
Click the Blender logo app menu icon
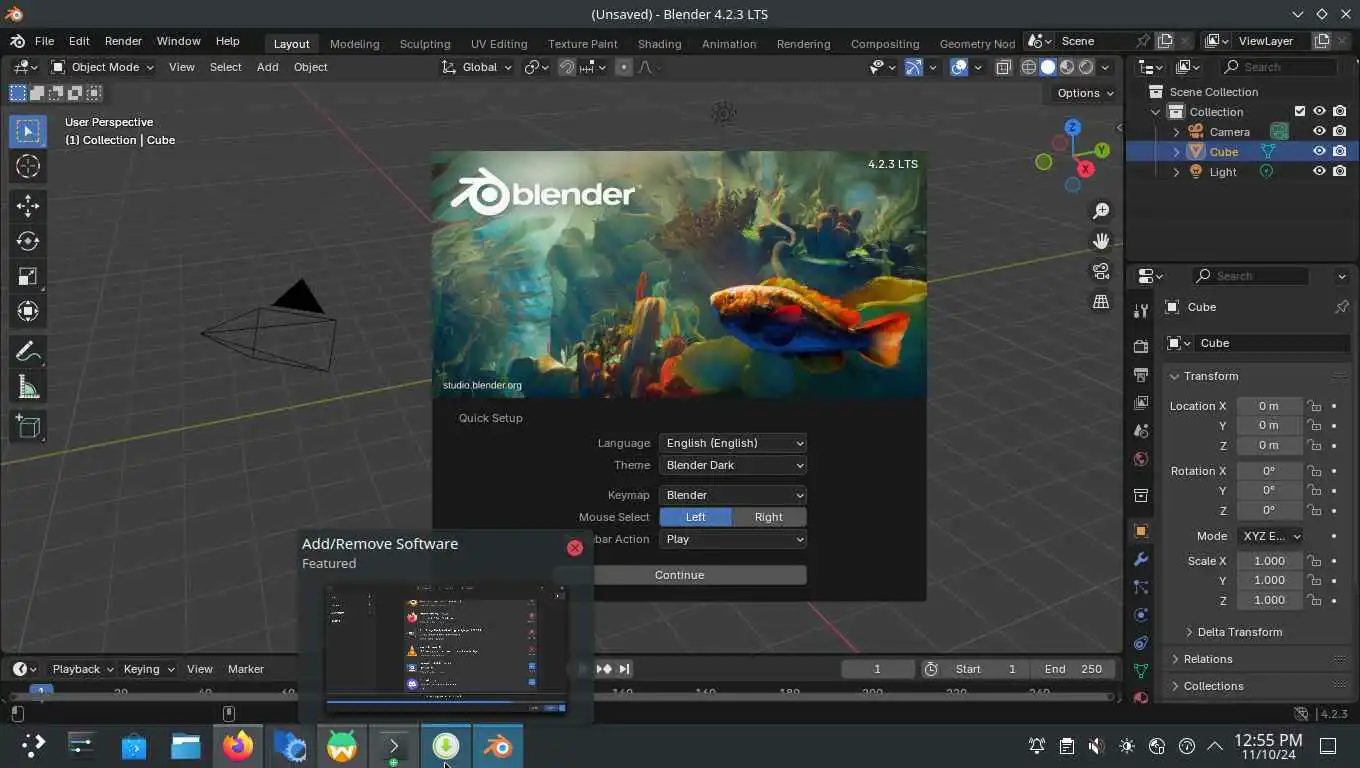coord(17,41)
